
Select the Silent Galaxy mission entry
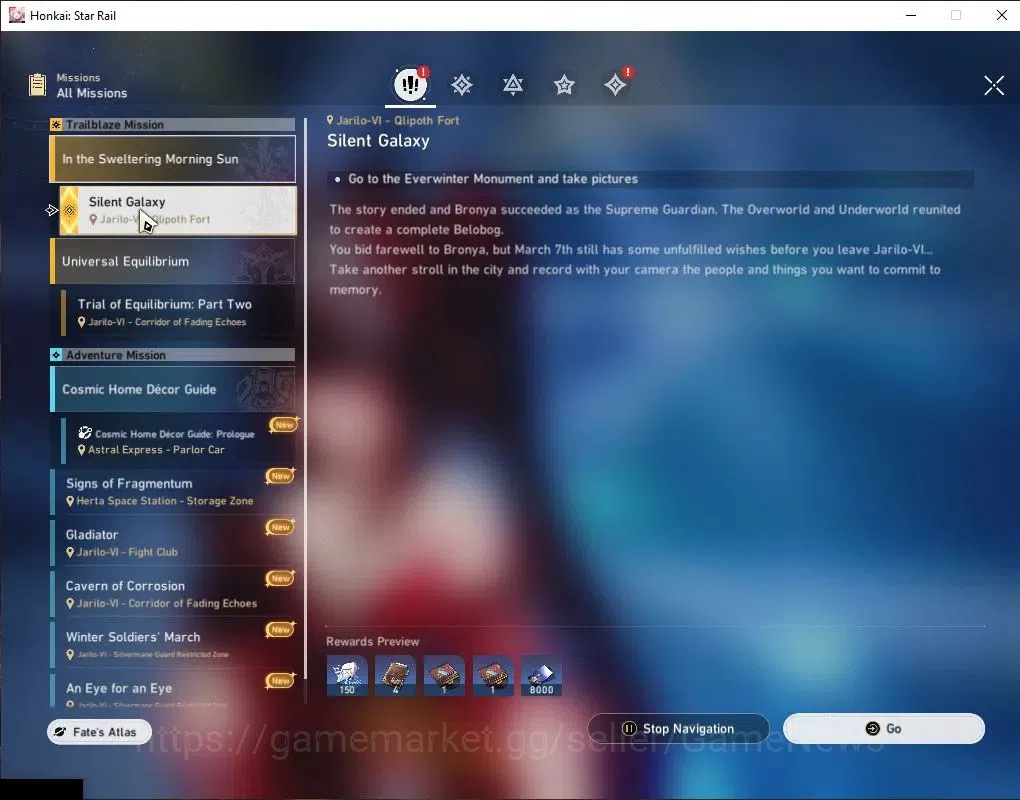[178, 210]
